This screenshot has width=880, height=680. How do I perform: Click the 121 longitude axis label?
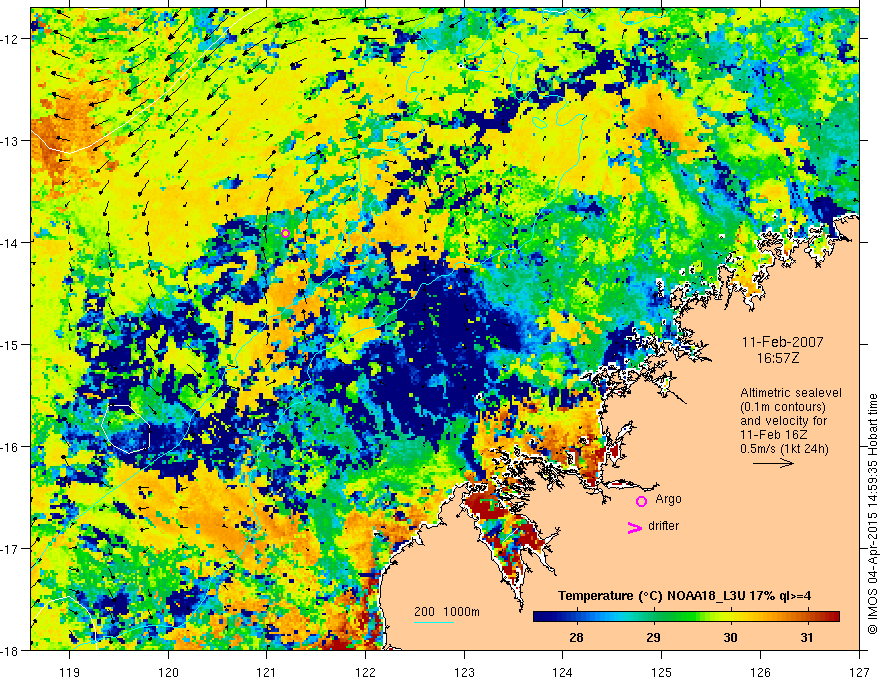coord(267,672)
